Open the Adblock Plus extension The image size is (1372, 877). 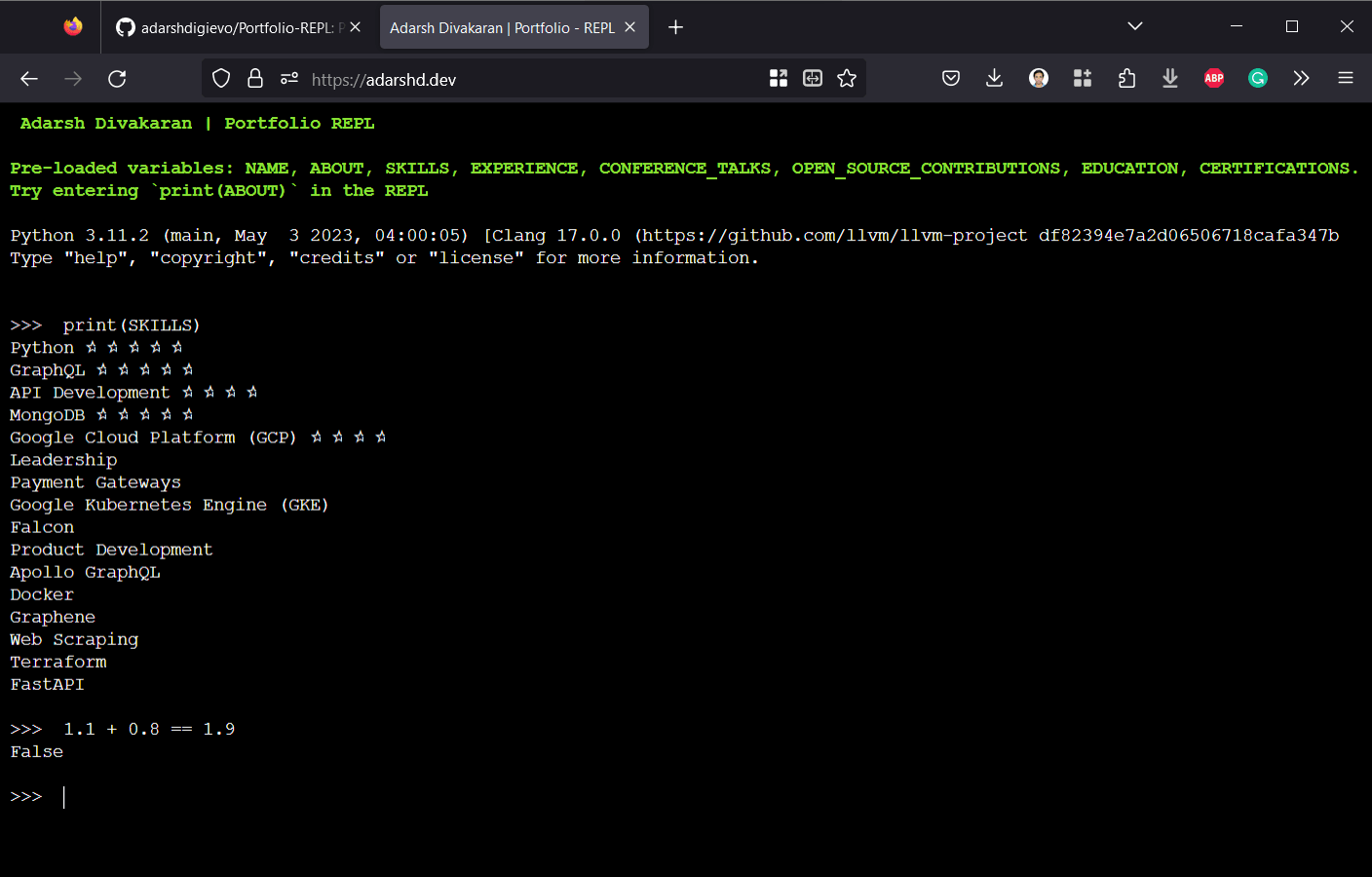pyautogui.click(x=1214, y=79)
